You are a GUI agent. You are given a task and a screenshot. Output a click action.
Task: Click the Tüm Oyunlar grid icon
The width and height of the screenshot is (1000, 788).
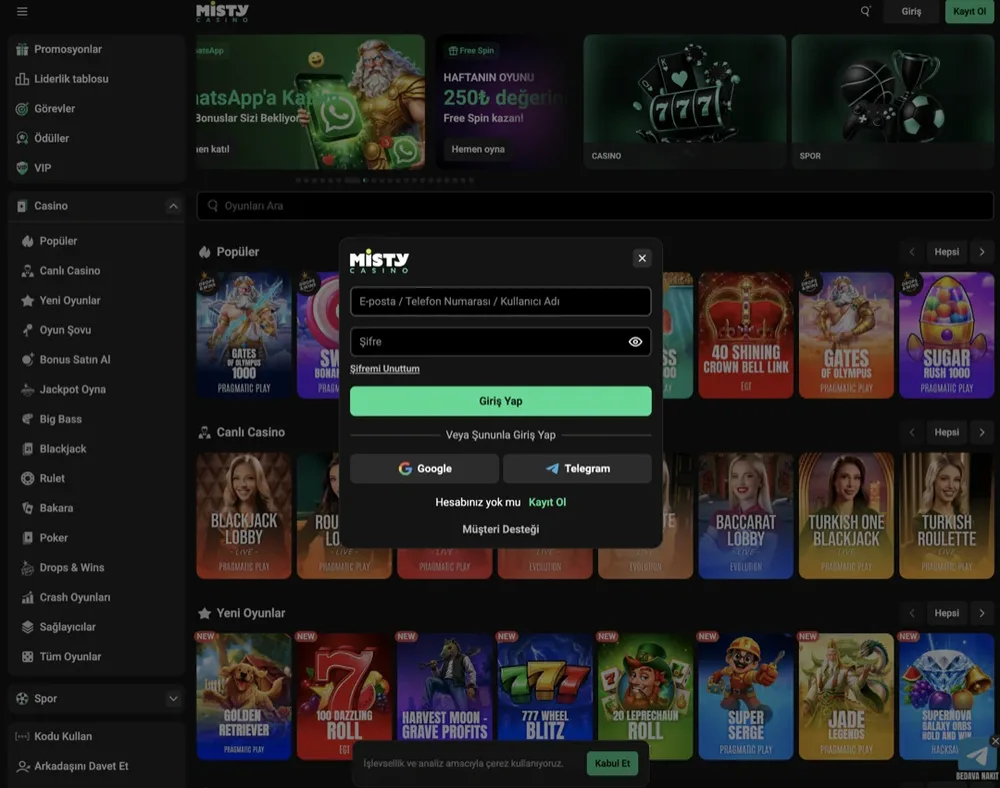coord(27,657)
